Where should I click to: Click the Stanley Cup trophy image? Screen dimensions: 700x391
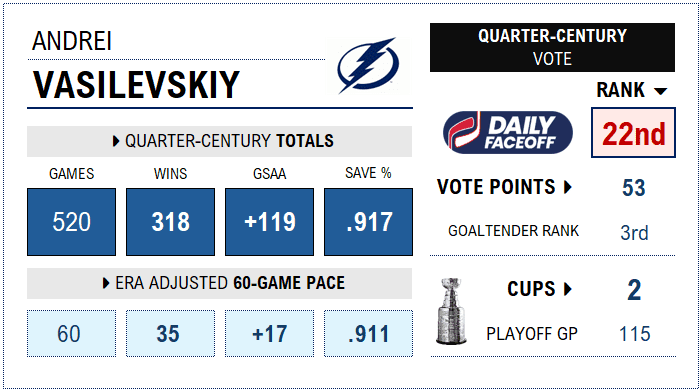click(451, 311)
